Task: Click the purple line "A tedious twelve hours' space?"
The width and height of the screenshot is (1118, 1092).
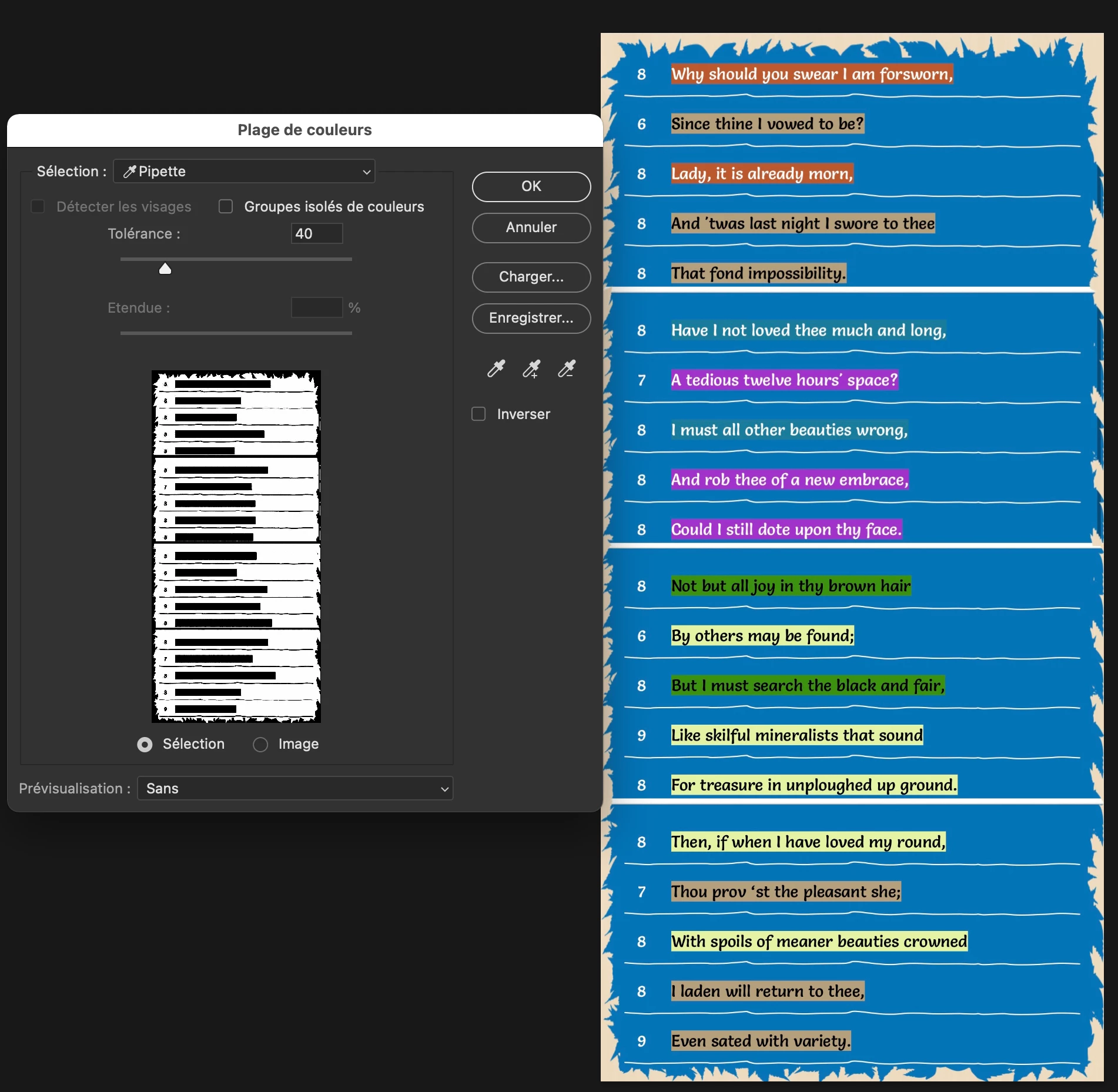Action: [785, 380]
